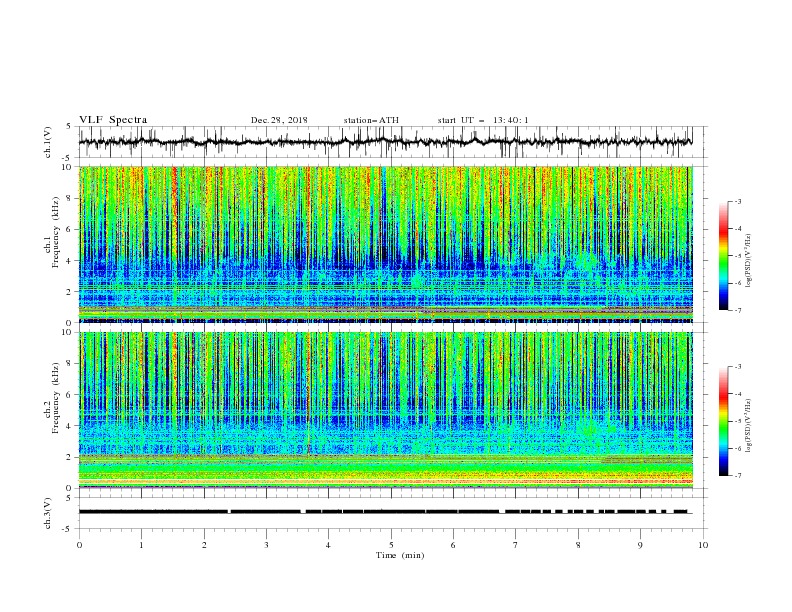Click the date text "Dec. 28, 2018"
The image size is (792, 612).
tap(279, 120)
